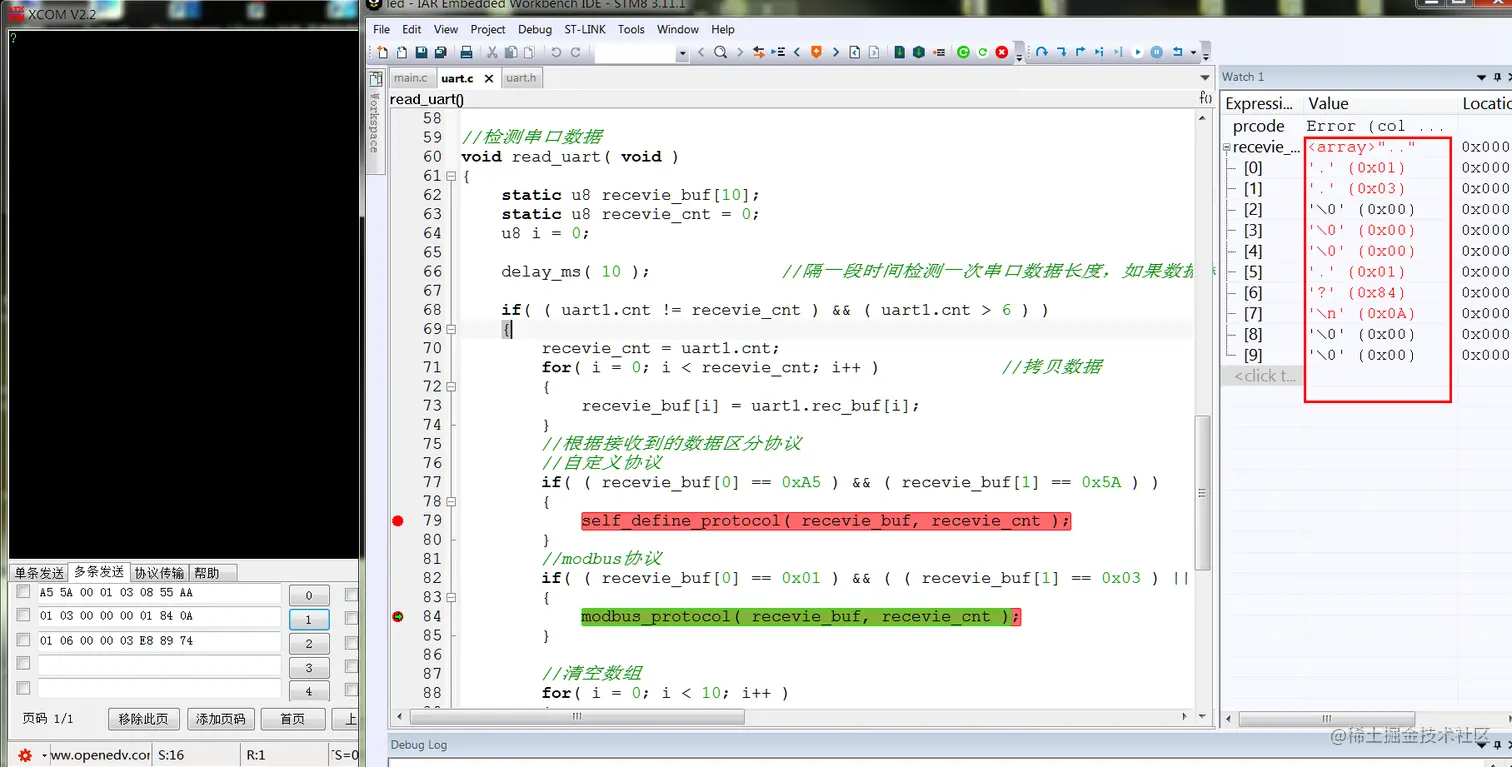This screenshot has height=767, width=1512.
Task: Close the uart.c tab with its X
Action: (489, 78)
